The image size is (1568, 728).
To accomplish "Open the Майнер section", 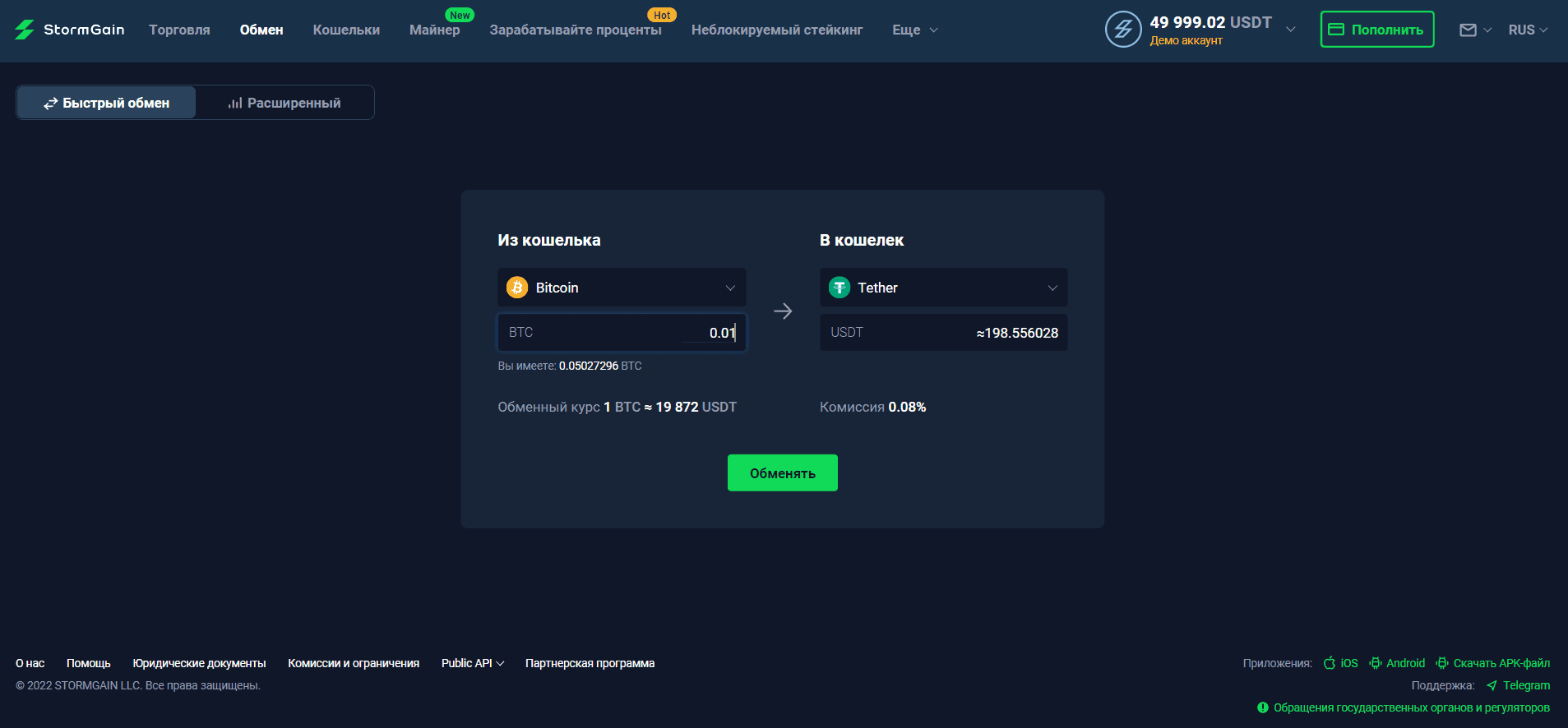I will [x=435, y=30].
